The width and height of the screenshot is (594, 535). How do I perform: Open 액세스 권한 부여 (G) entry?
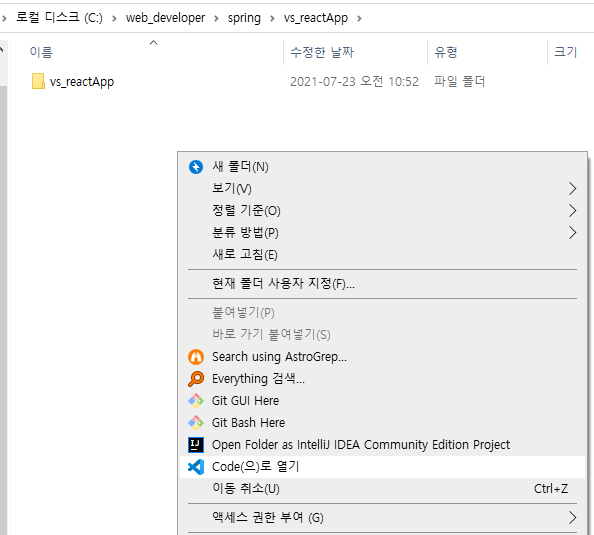383,518
